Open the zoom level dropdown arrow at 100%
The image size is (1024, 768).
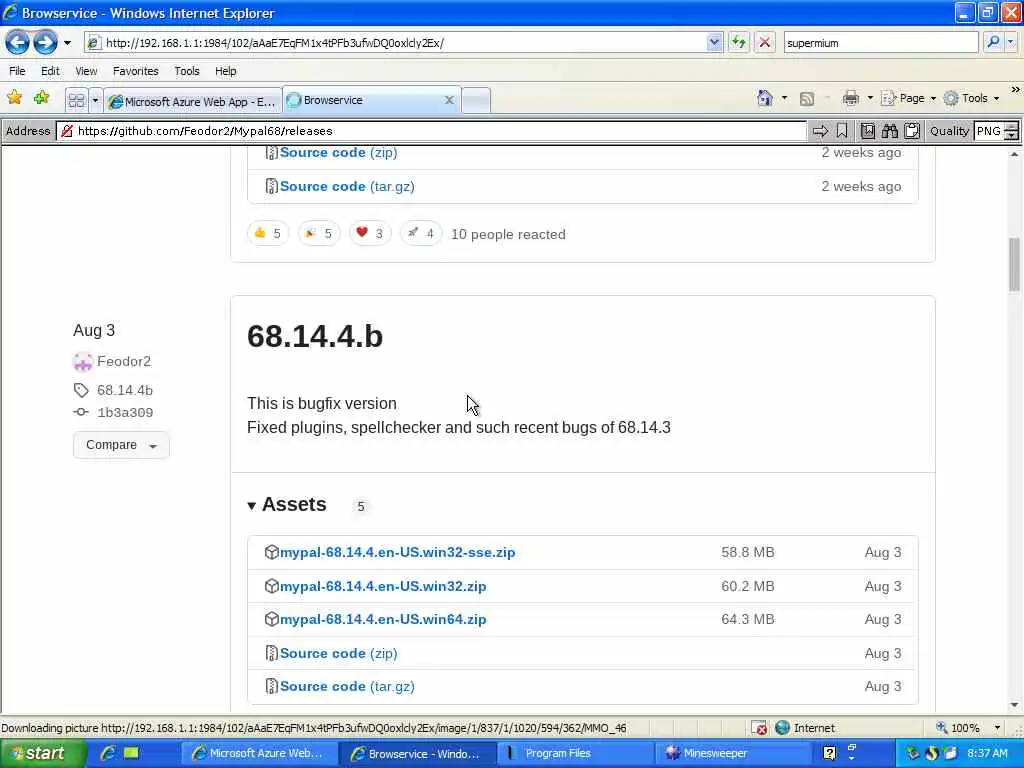(997, 728)
